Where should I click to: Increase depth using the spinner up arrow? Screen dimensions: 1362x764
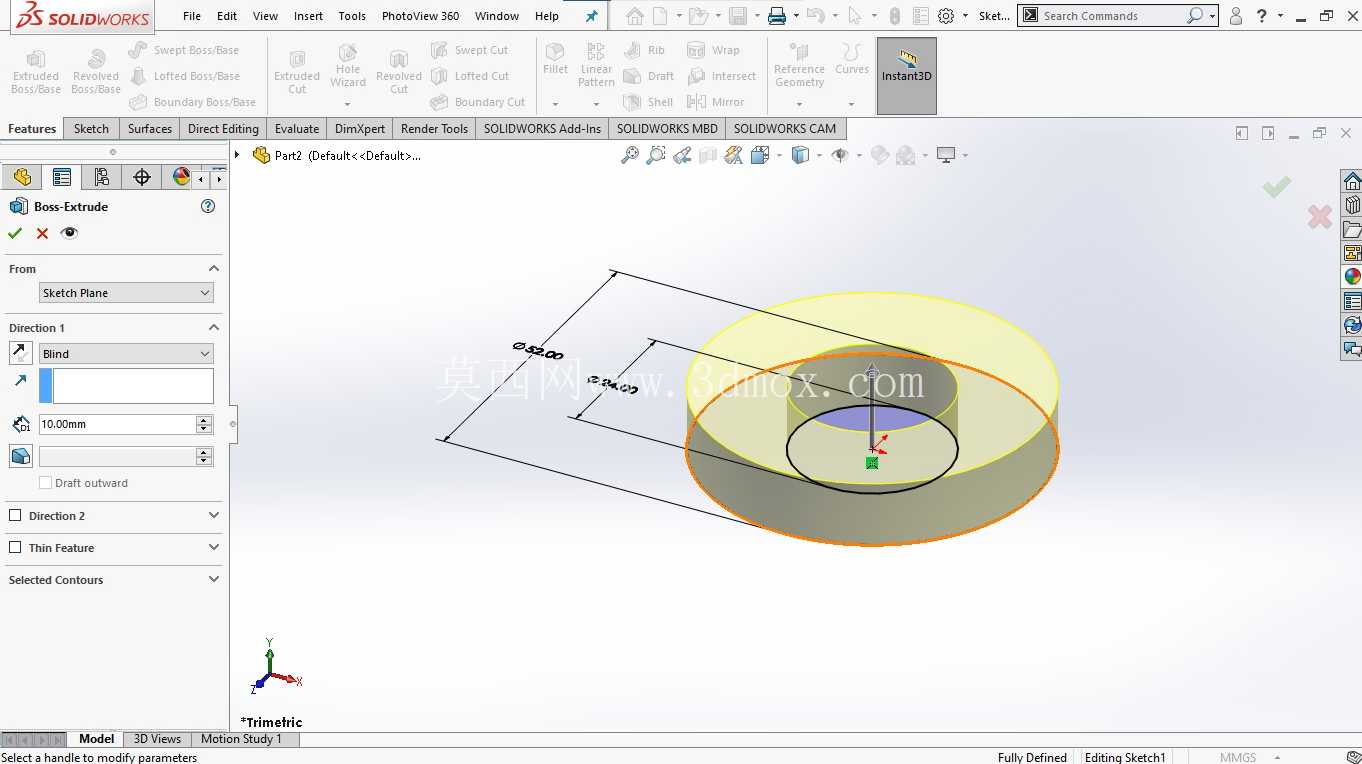[204, 419]
